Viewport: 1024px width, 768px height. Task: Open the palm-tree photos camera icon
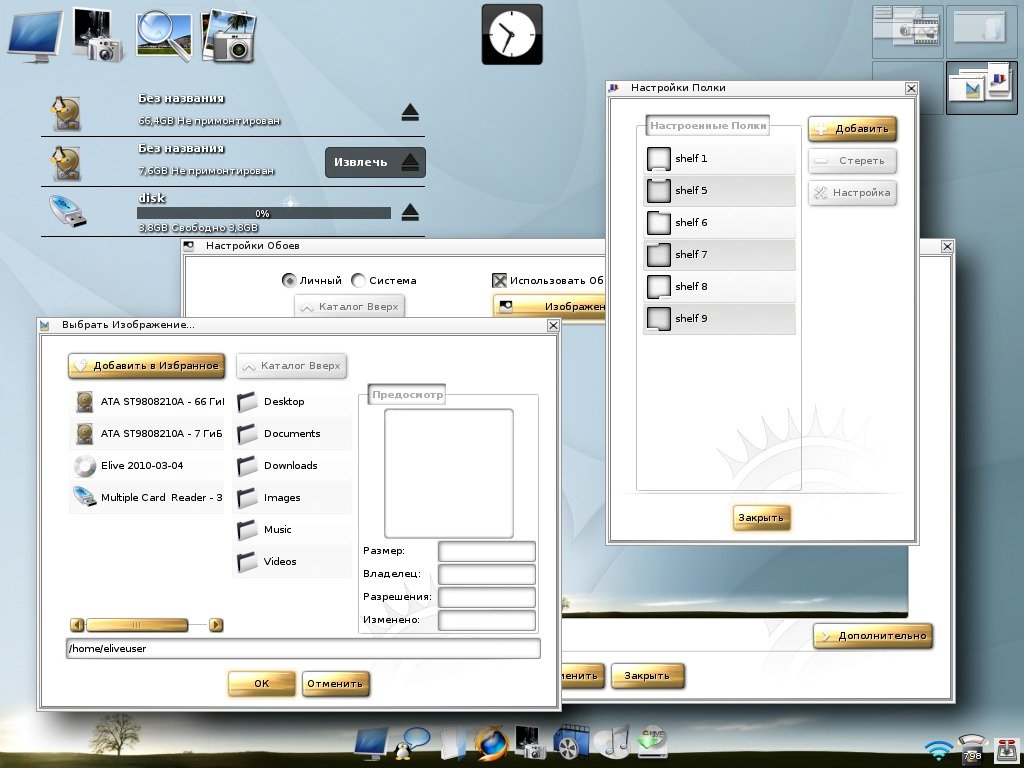pos(229,36)
